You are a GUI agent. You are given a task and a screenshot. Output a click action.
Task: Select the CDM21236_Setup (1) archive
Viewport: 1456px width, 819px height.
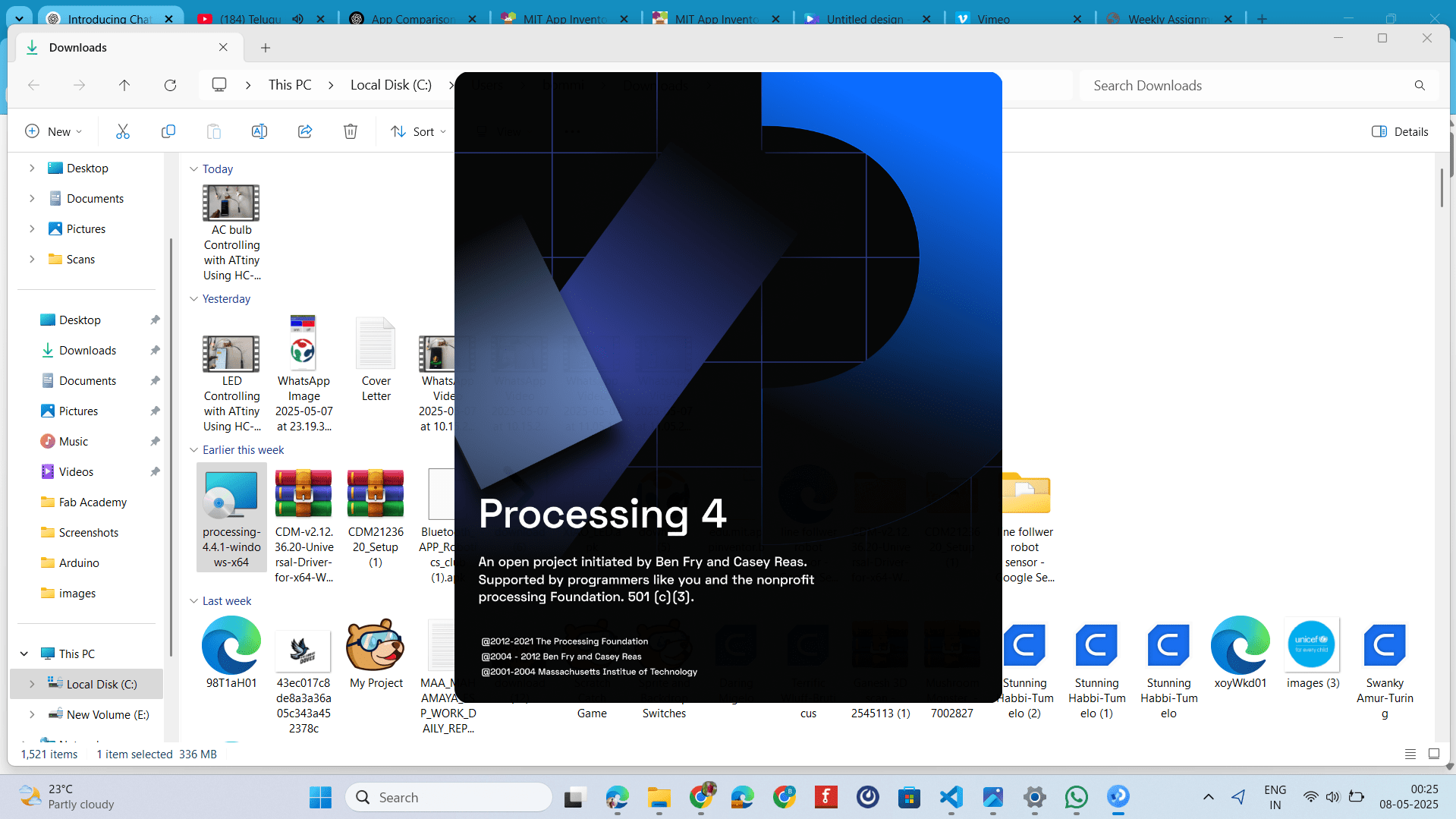click(376, 518)
